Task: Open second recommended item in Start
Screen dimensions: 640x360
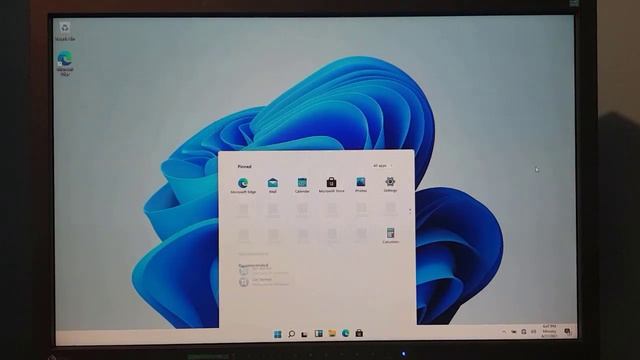Action: (264, 282)
